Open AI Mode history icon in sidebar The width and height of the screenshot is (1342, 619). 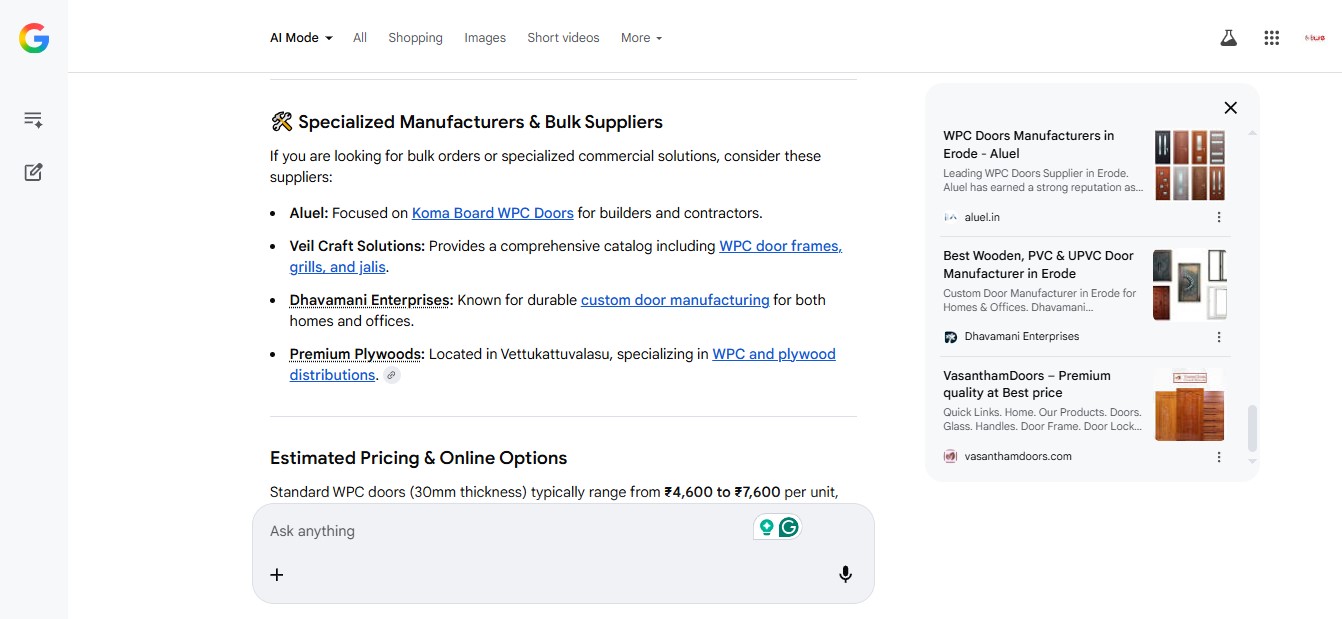point(33,120)
